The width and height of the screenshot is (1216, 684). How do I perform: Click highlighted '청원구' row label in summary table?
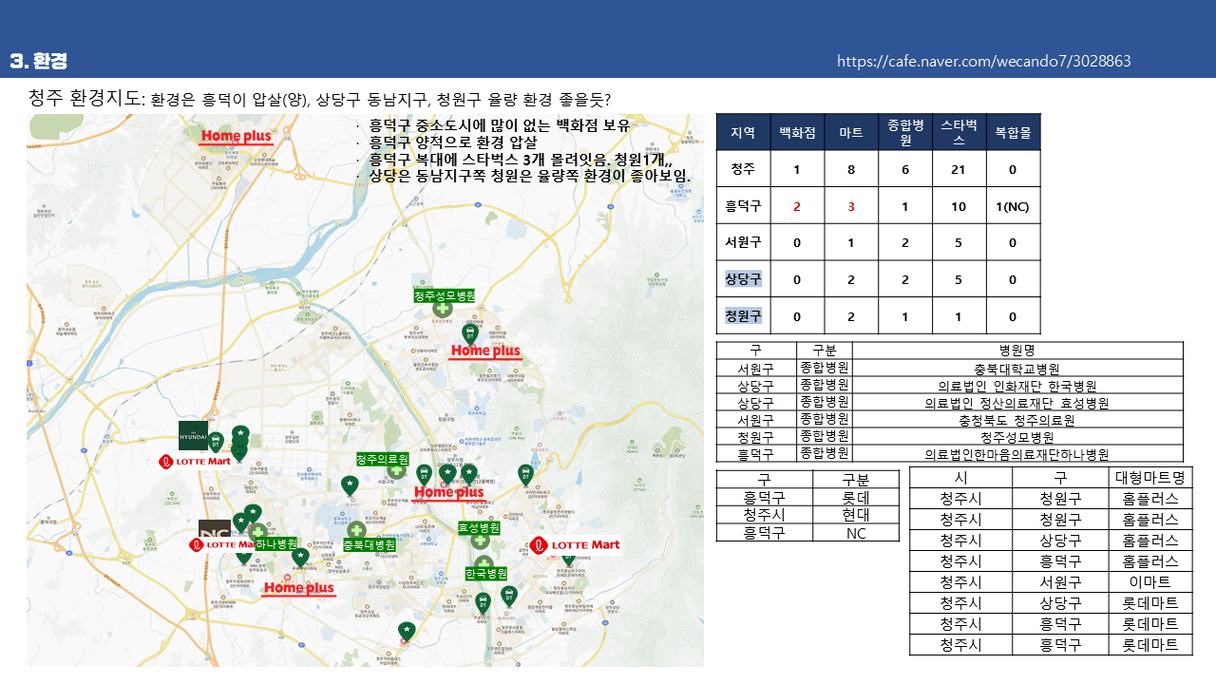(743, 316)
